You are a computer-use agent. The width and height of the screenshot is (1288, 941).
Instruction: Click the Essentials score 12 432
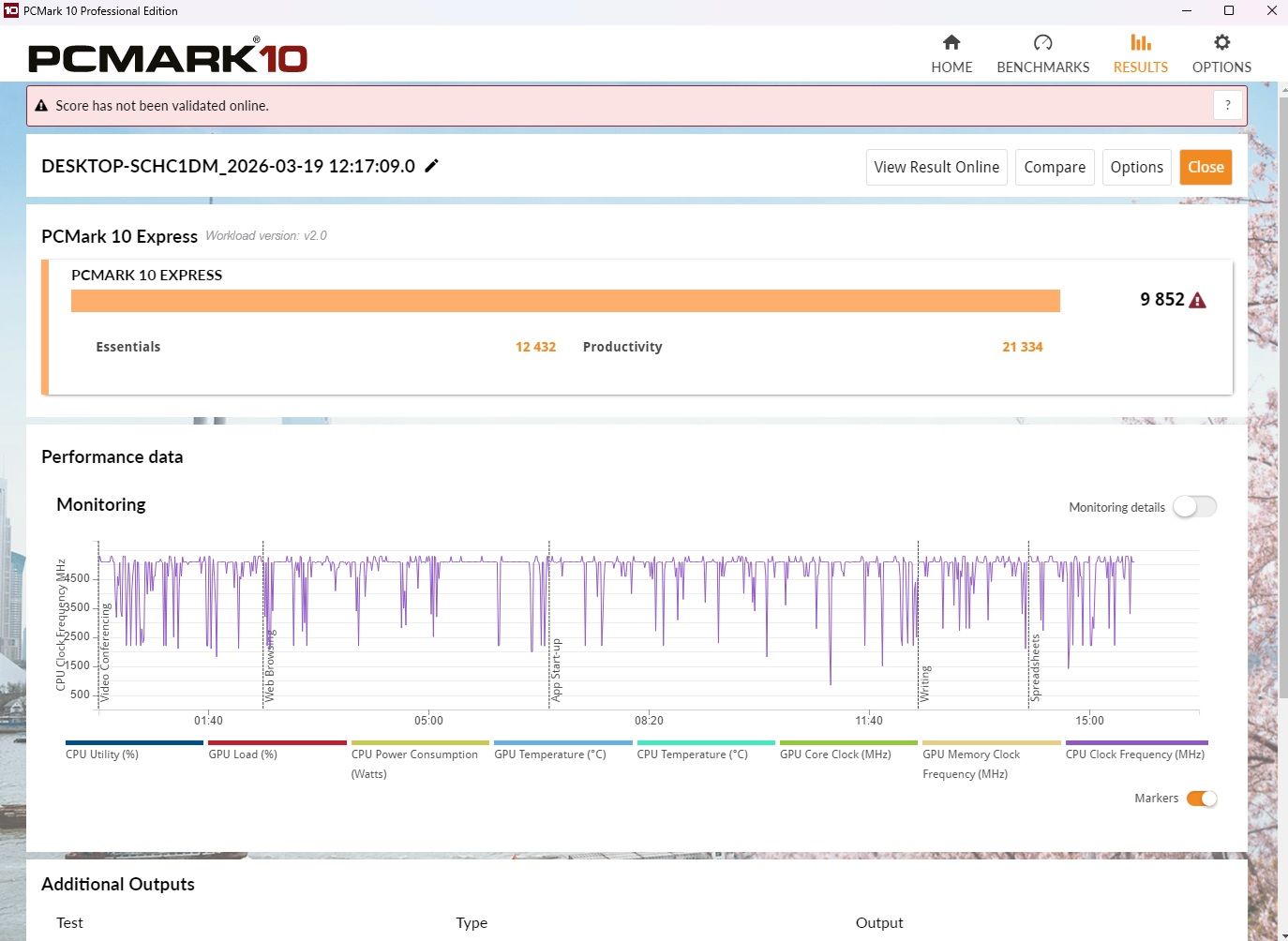point(535,347)
